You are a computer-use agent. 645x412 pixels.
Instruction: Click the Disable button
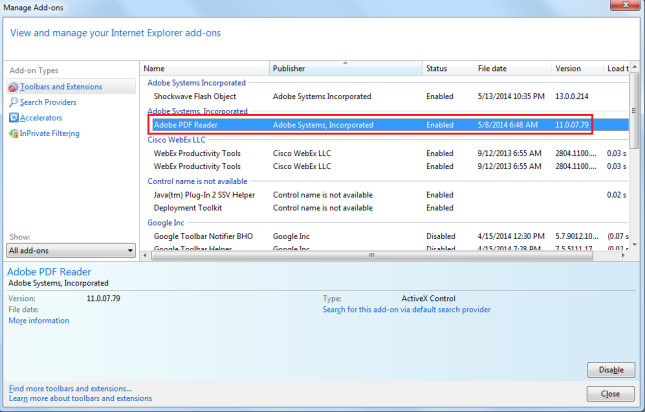click(611, 370)
